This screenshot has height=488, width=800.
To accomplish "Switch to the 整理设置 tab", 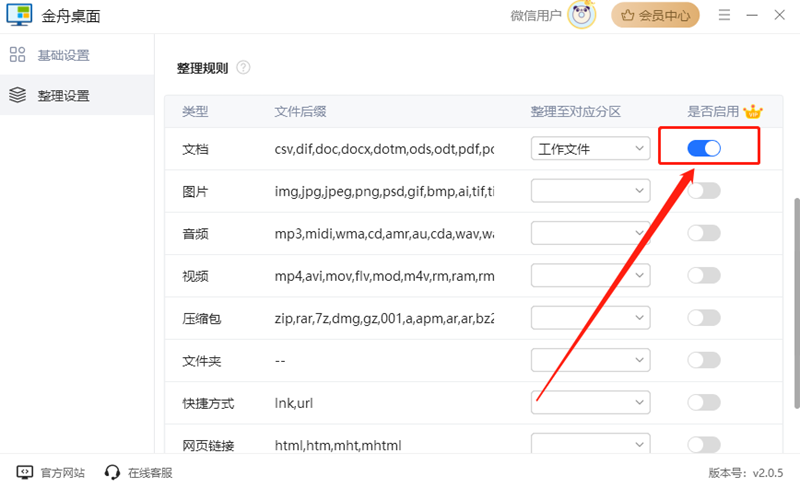I will 77,95.
